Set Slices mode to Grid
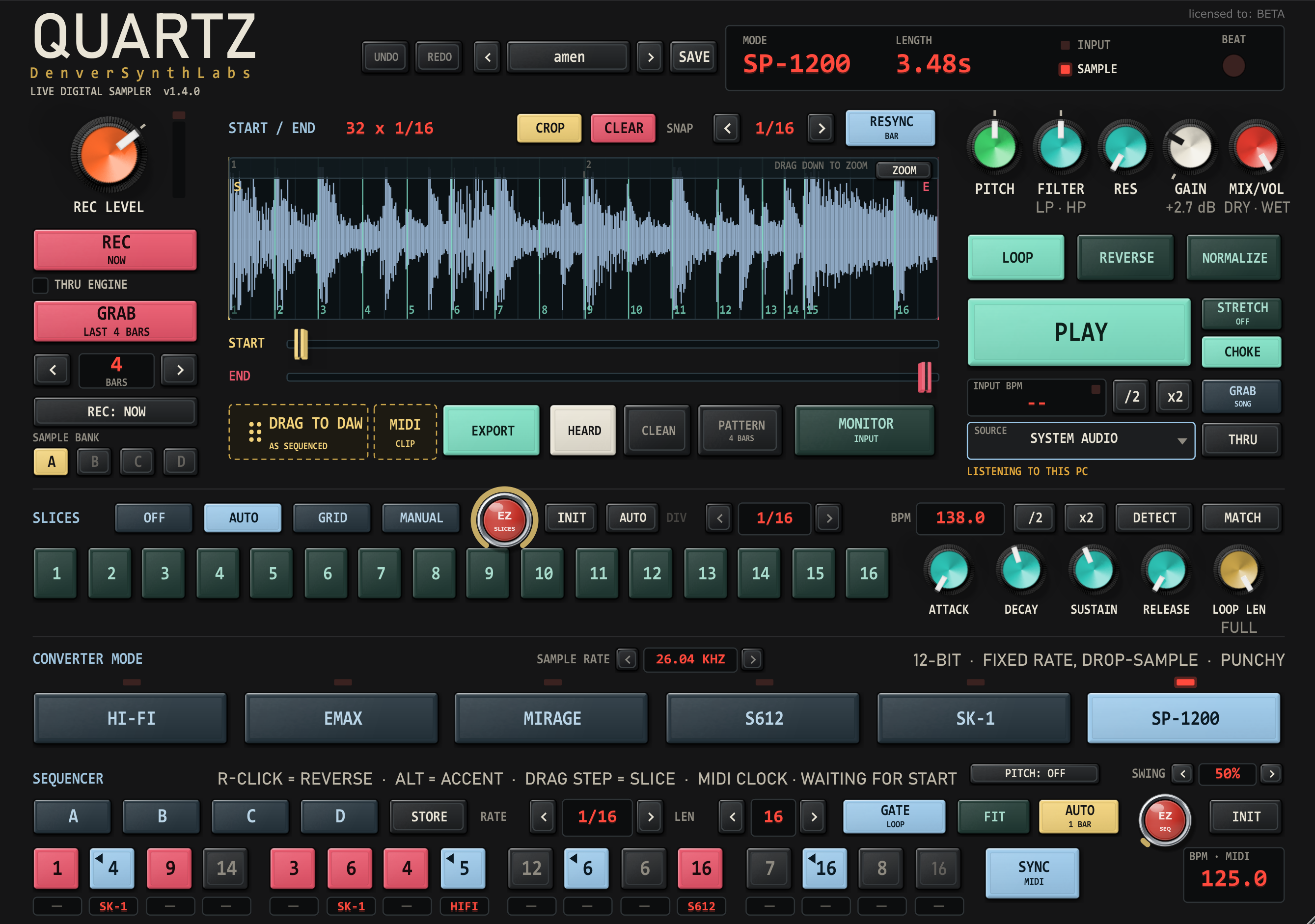This screenshot has width=1315, height=924. click(x=332, y=517)
